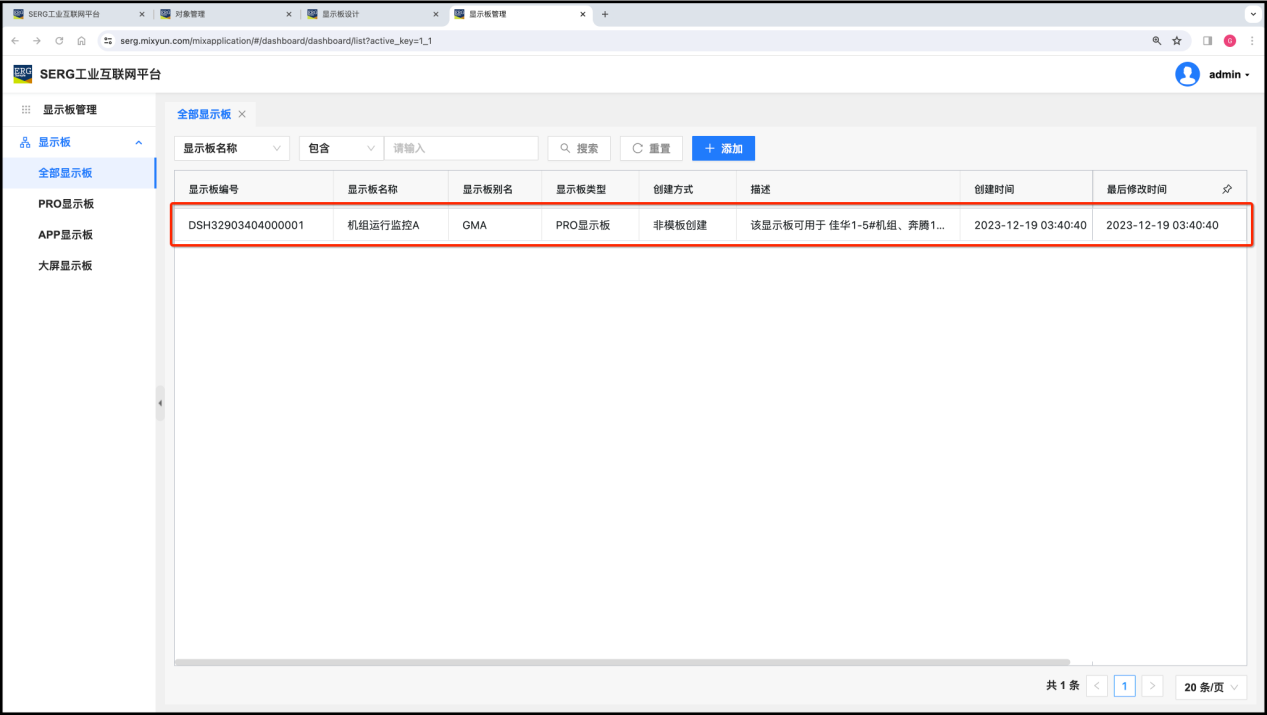Image resolution: width=1267 pixels, height=715 pixels.
Task: Close the 全部显示板 tab
Action: [x=242, y=114]
